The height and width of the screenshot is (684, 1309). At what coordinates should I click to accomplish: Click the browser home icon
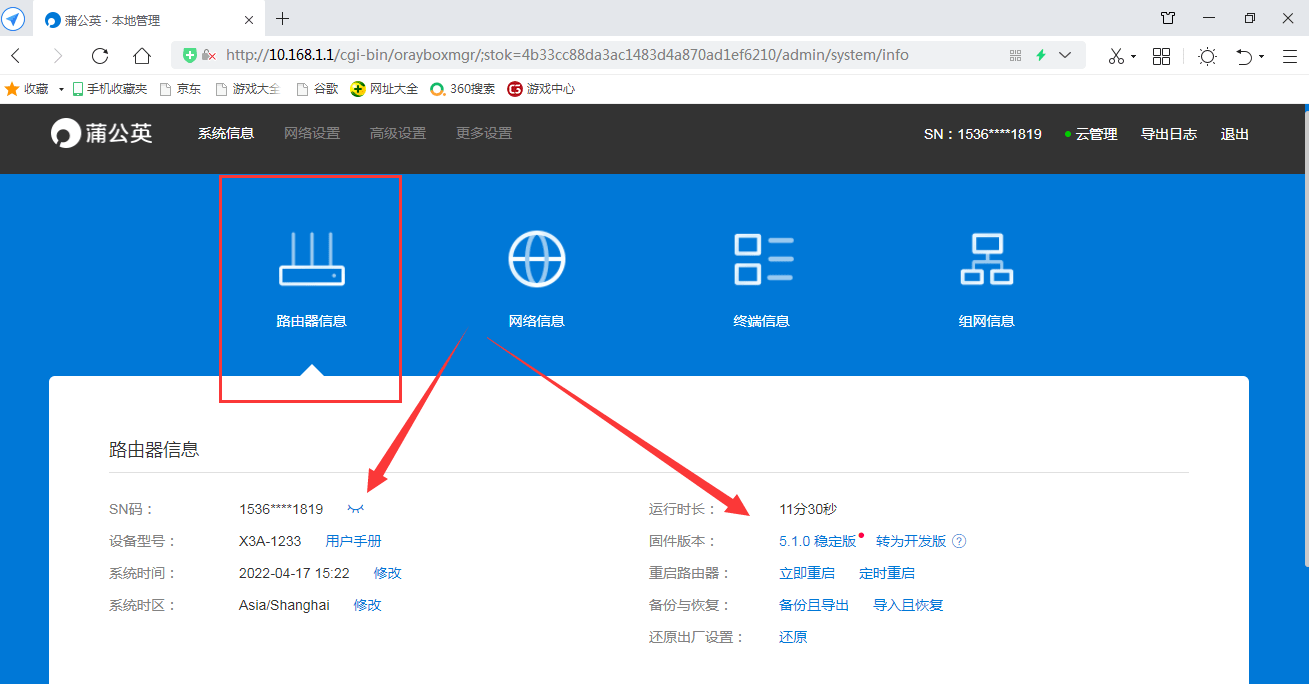142,56
